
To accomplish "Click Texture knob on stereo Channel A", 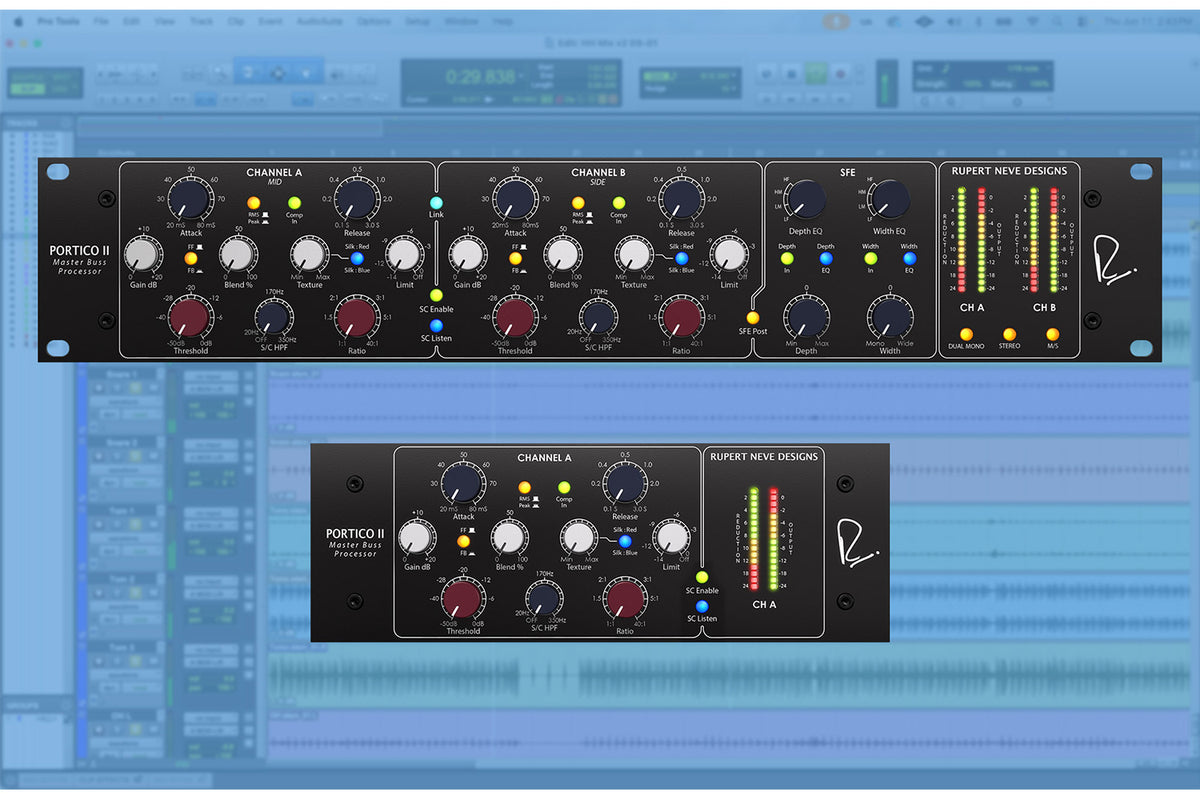I will 310,254.
